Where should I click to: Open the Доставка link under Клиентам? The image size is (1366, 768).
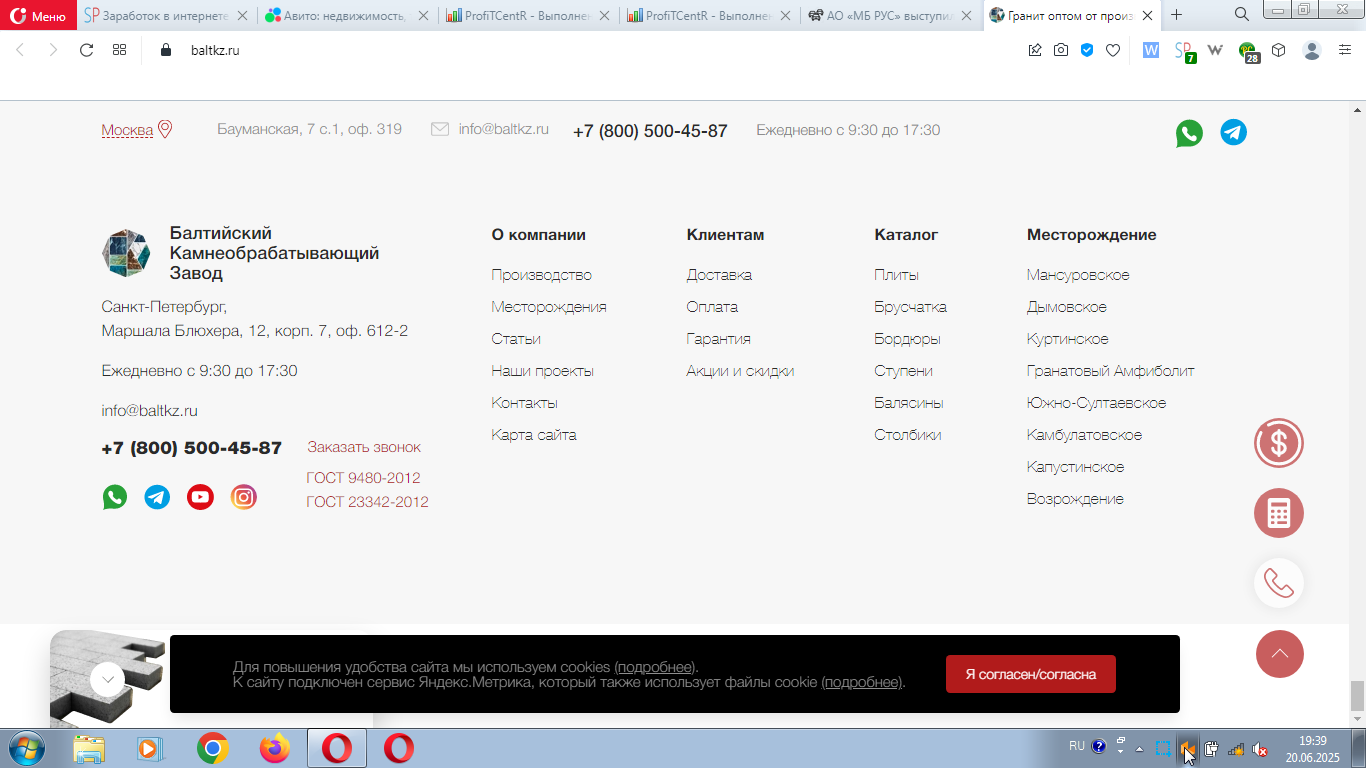[719, 275]
